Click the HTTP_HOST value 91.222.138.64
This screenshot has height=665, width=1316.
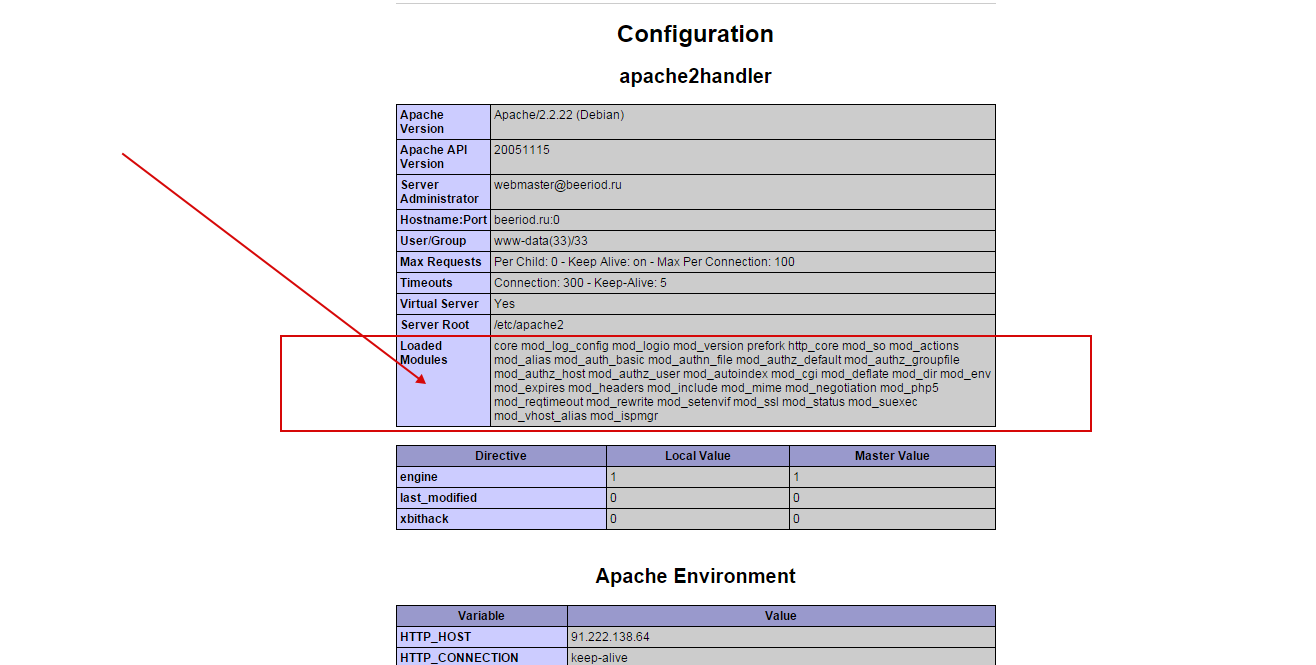point(610,637)
